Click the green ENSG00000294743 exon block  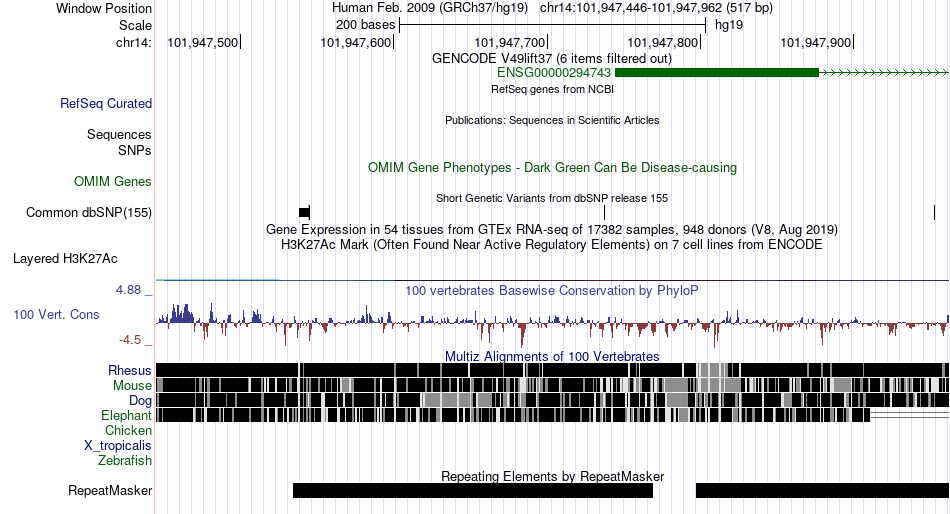click(717, 73)
